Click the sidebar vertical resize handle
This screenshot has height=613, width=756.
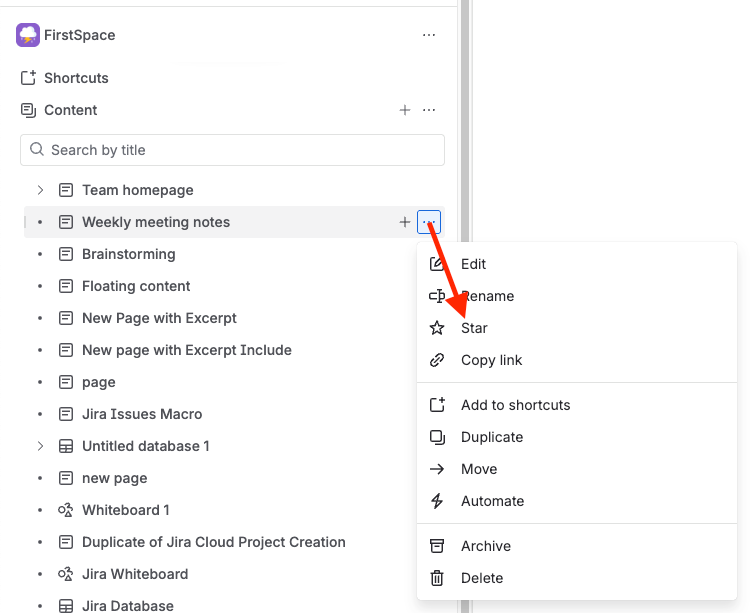(465, 121)
